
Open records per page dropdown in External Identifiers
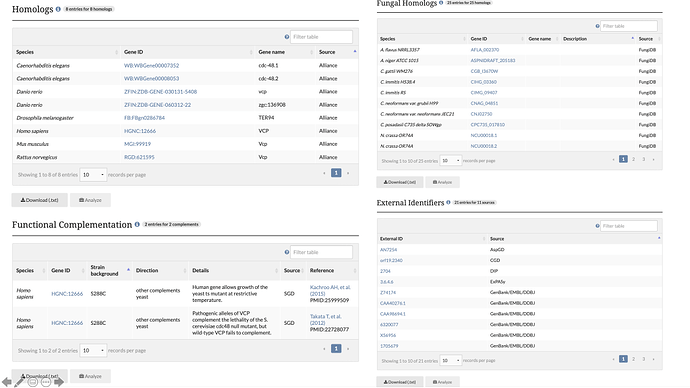pyautogui.click(x=451, y=360)
